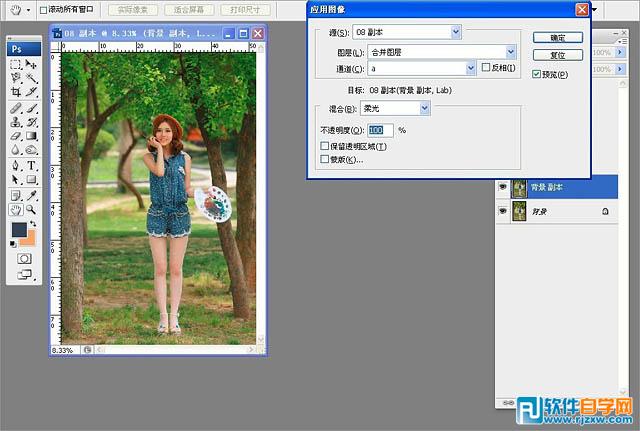Enable the 反相 (Invert) checkbox
640x431 pixels.
click(x=486, y=68)
